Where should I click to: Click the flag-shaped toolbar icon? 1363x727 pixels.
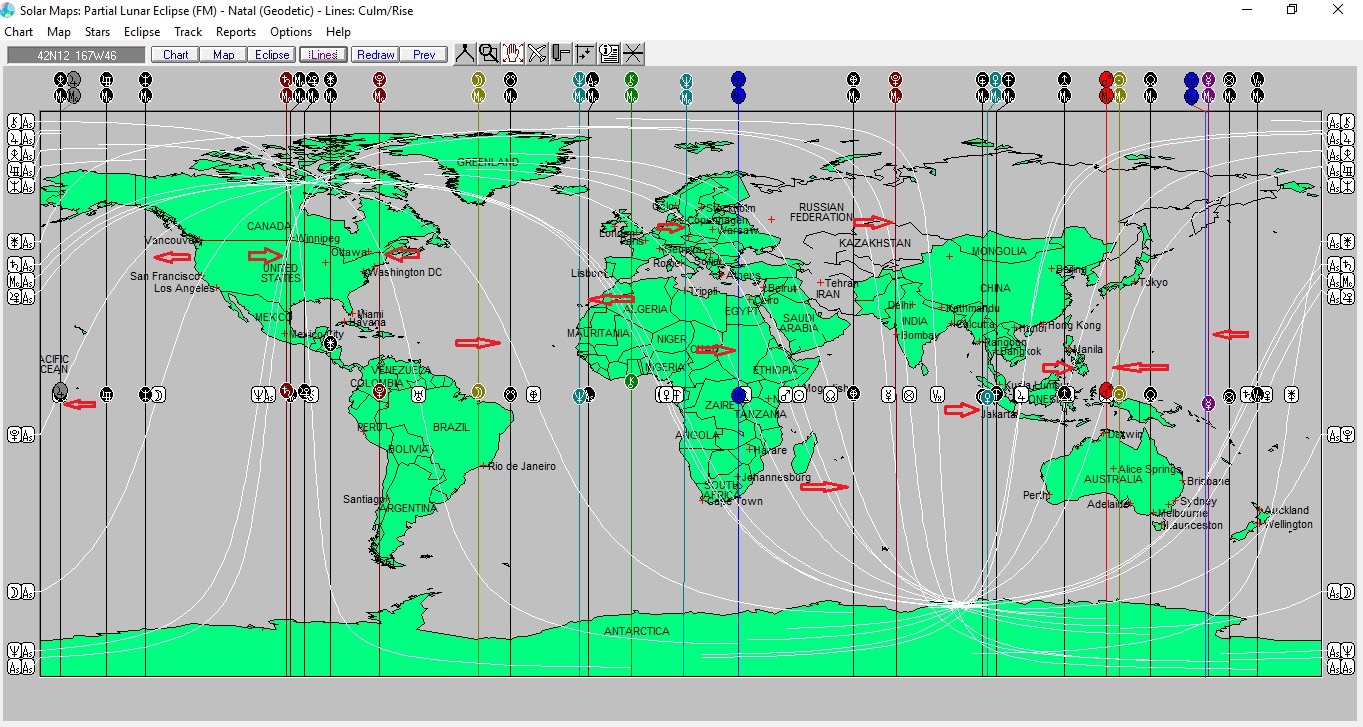click(x=561, y=54)
